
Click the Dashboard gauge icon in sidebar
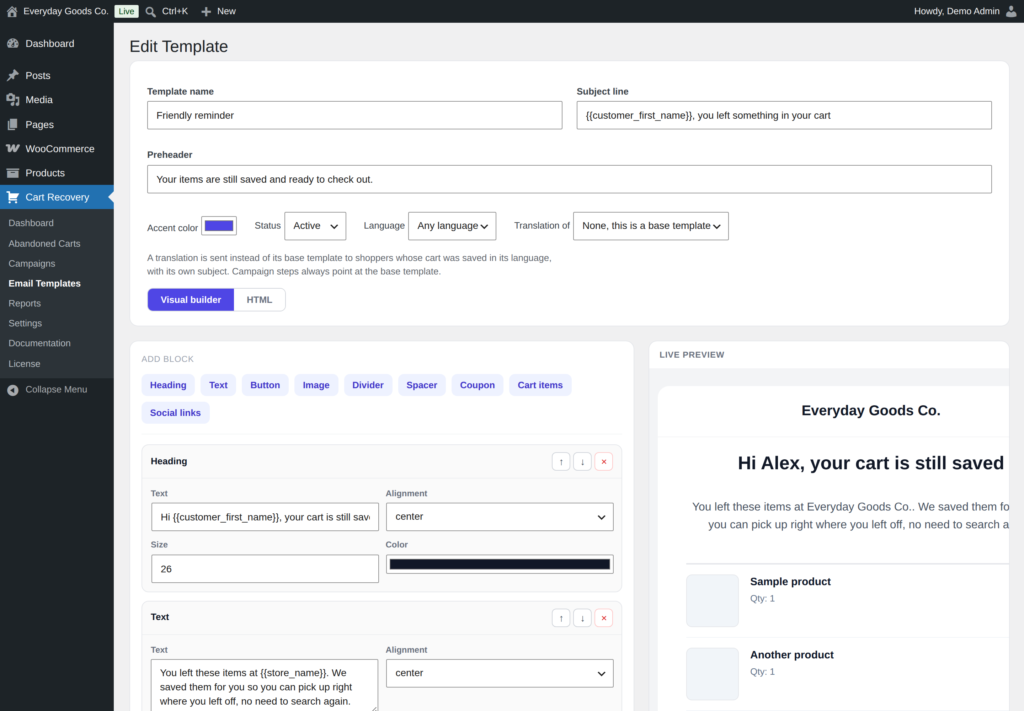click(13, 44)
